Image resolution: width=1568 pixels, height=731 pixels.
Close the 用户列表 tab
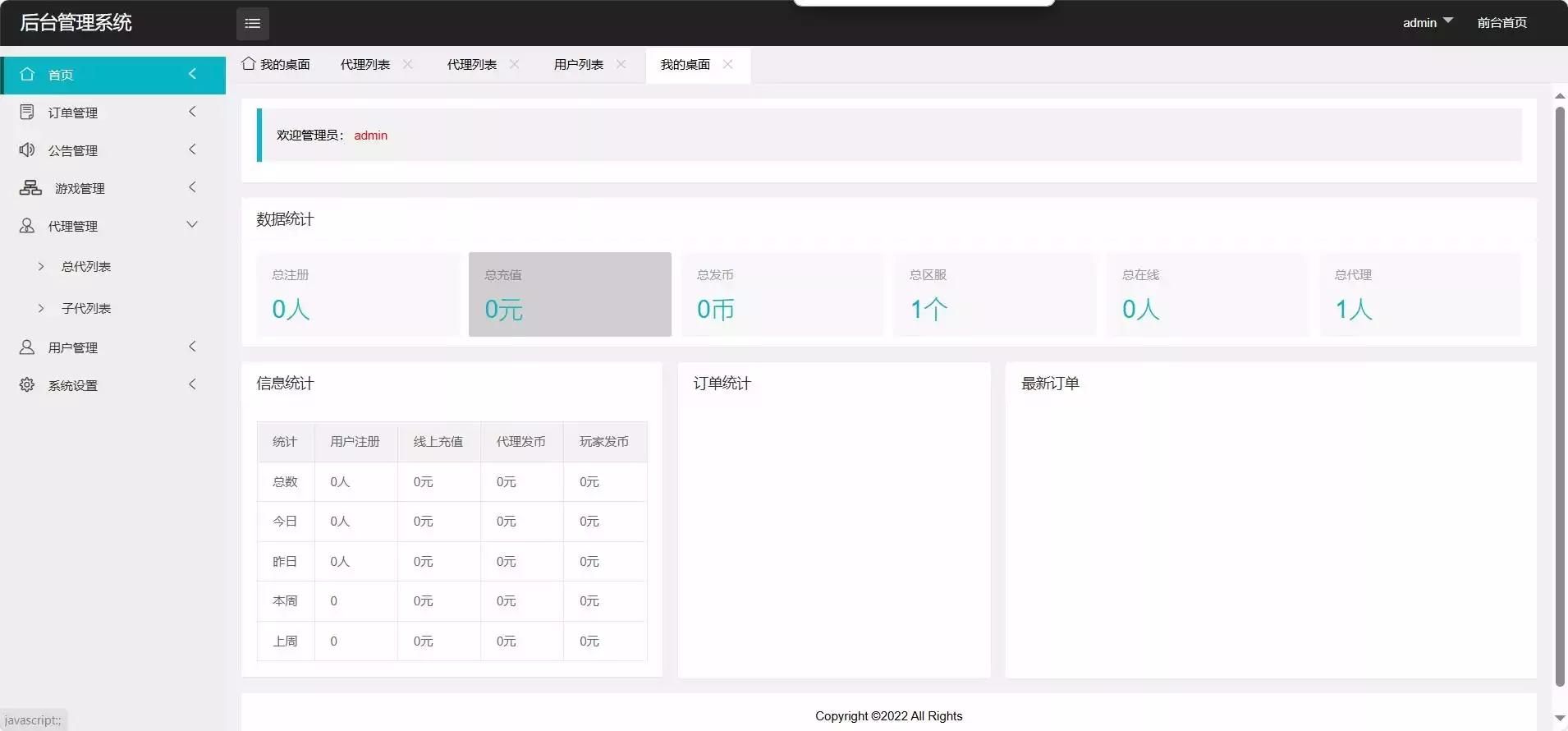[621, 64]
